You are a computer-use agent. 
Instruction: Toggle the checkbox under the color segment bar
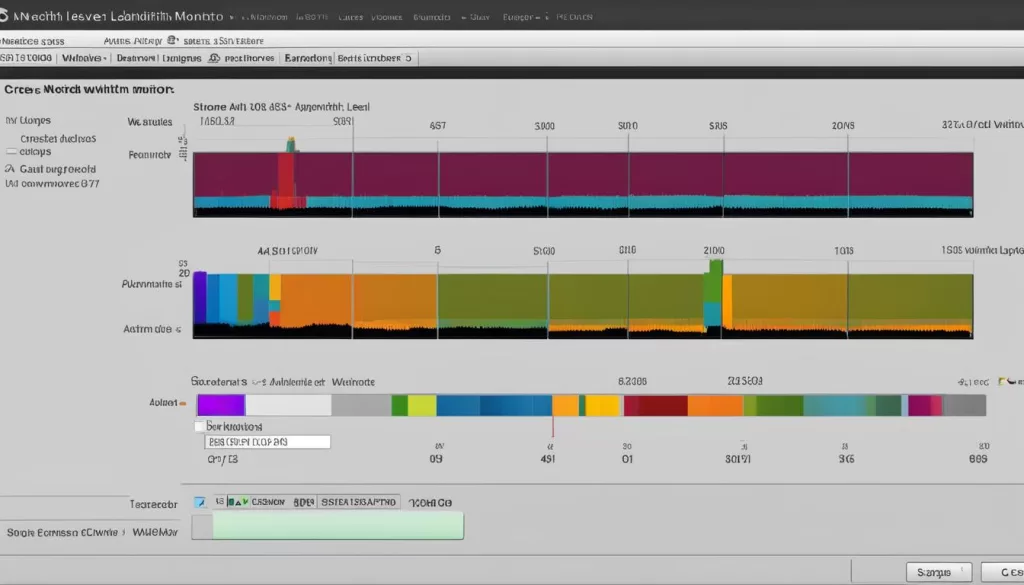click(198, 426)
